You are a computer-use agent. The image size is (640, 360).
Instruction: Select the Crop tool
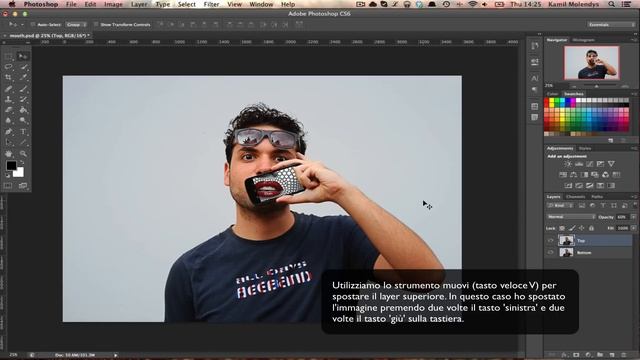9,77
